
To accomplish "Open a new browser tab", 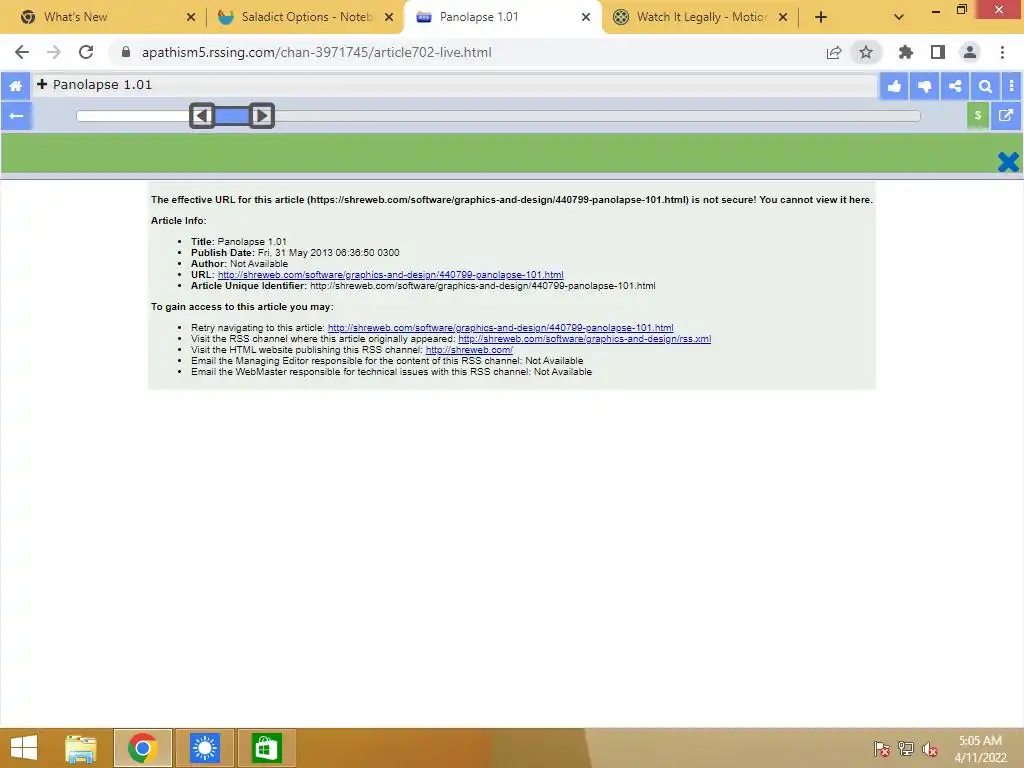I will 821,18.
